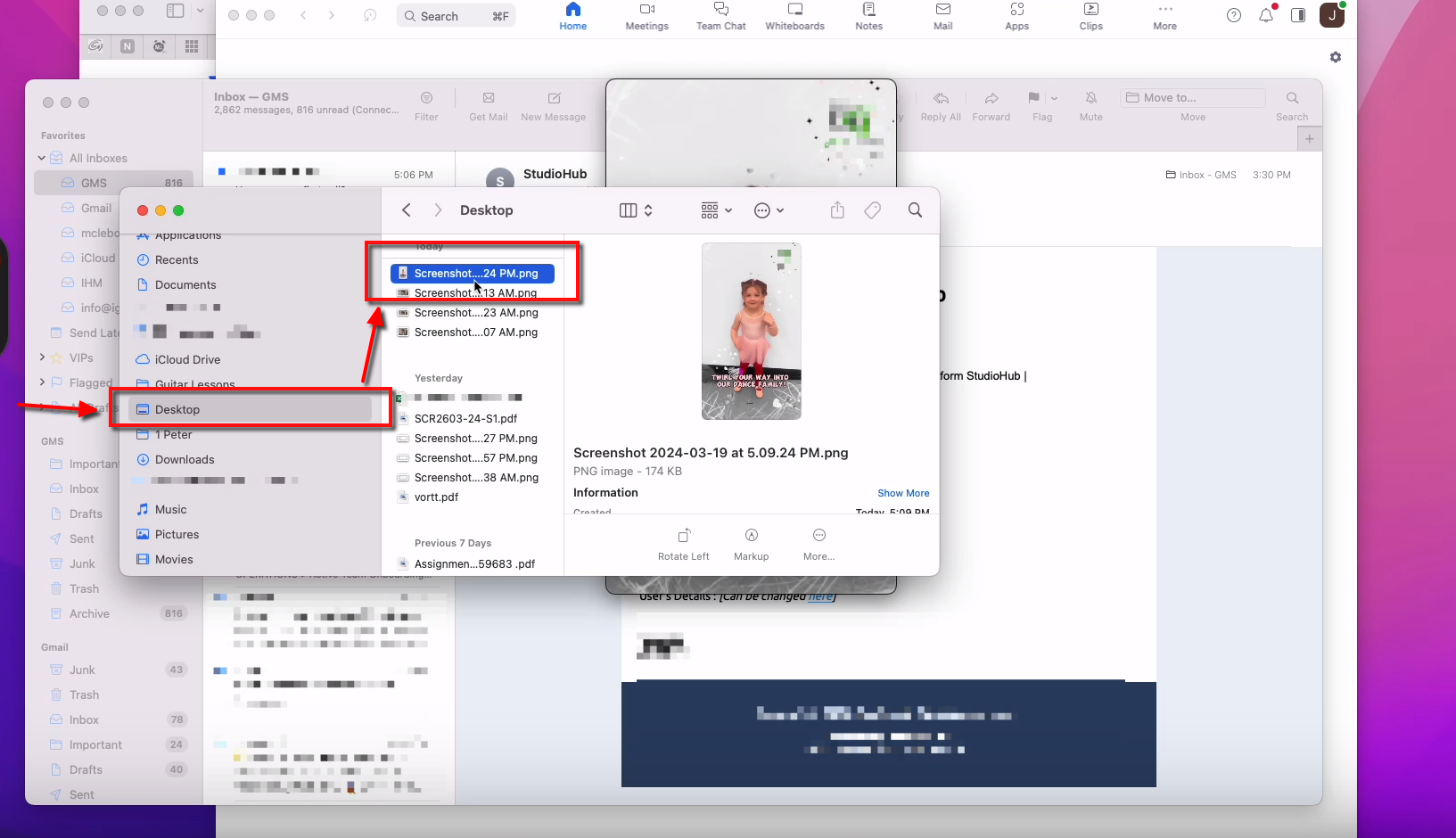
Task: Click Show More in Information section
Action: point(903,493)
